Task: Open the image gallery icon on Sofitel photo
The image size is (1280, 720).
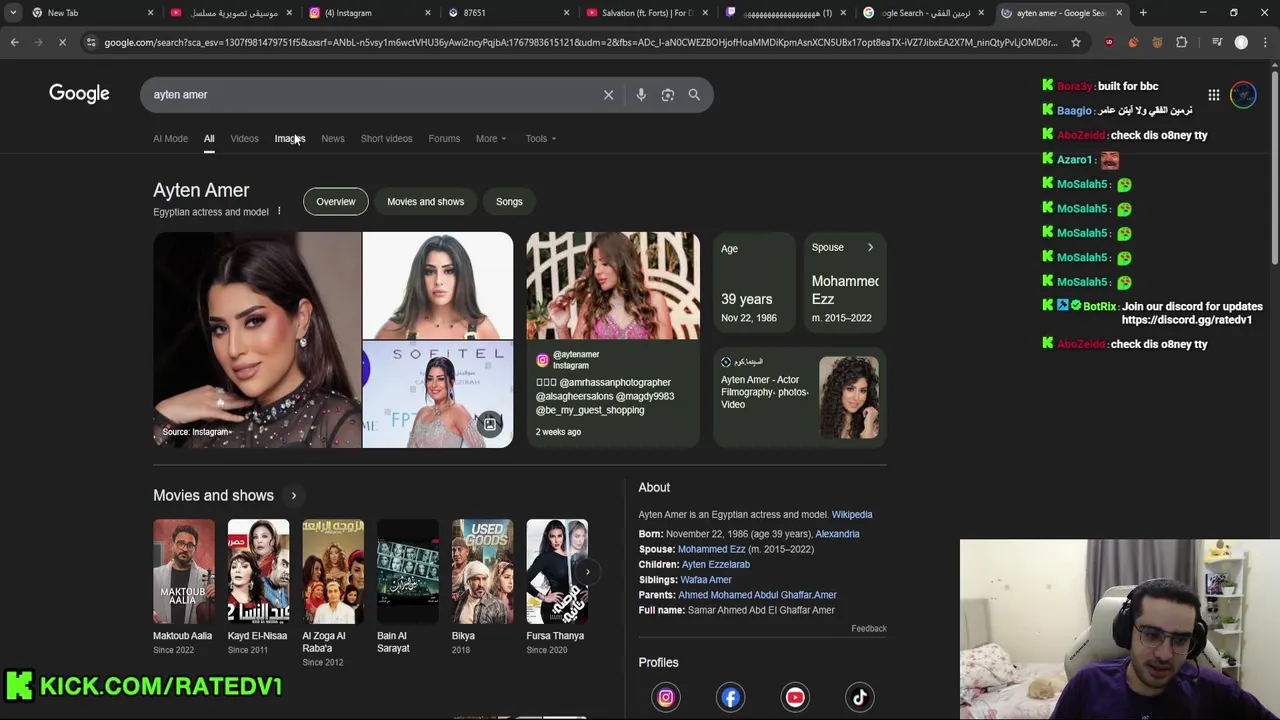Action: pyautogui.click(x=490, y=425)
